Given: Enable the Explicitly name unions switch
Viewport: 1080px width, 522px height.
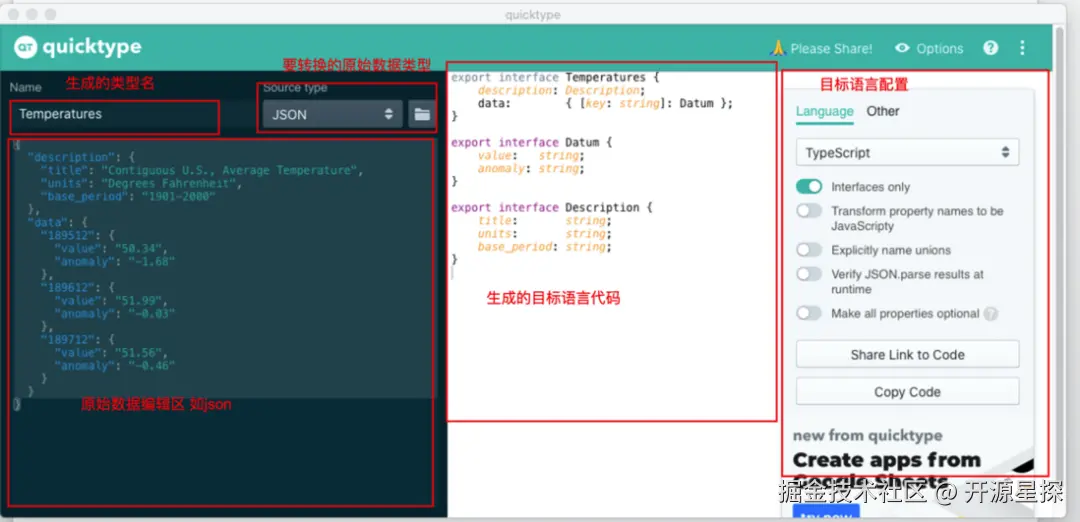Looking at the screenshot, I should (809, 250).
